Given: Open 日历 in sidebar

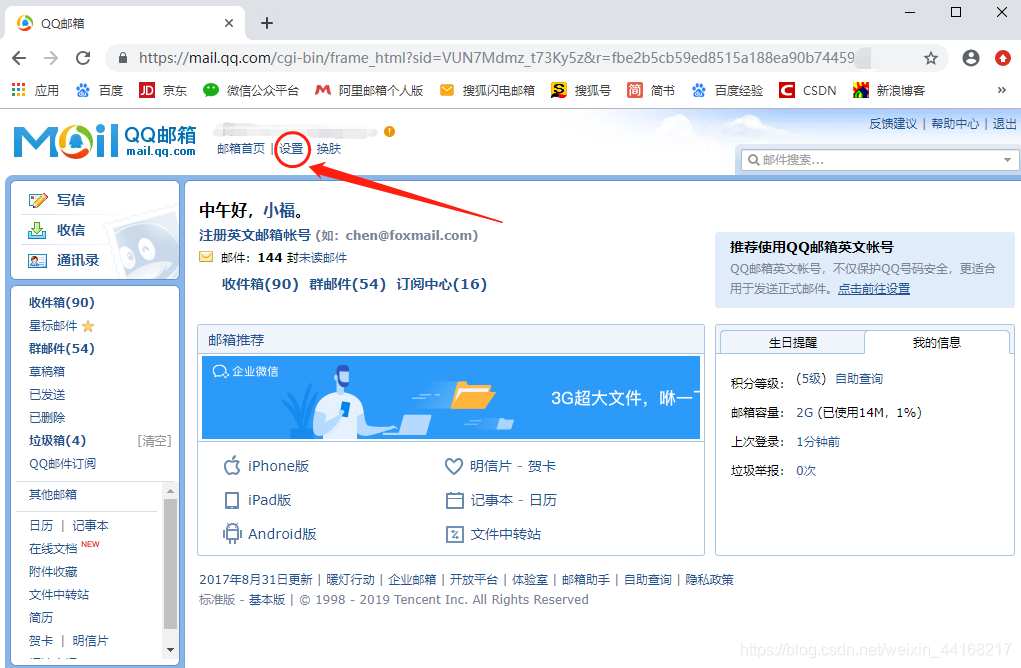Looking at the screenshot, I should (x=41, y=525).
